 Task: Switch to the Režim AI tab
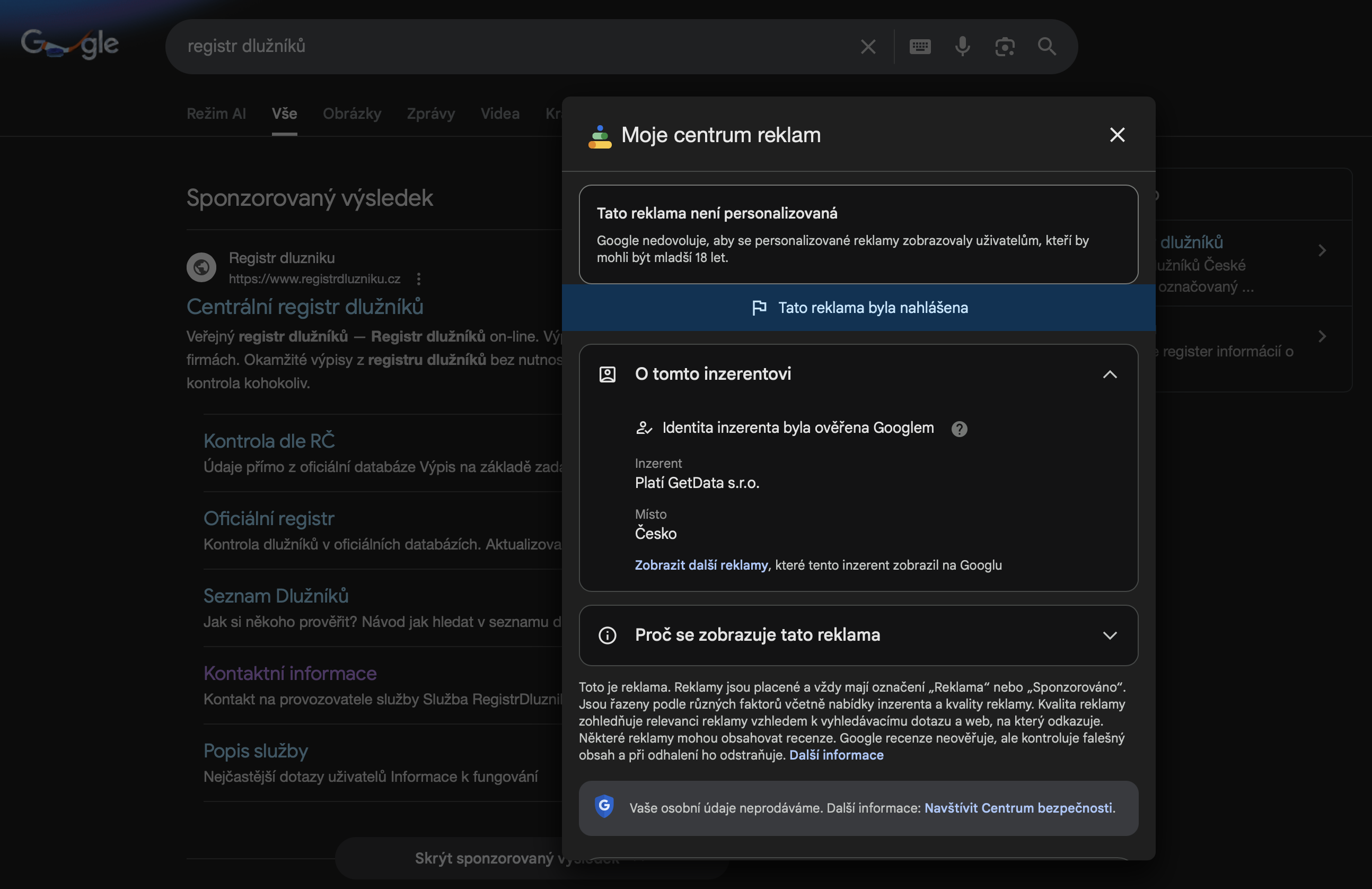pyautogui.click(x=216, y=114)
